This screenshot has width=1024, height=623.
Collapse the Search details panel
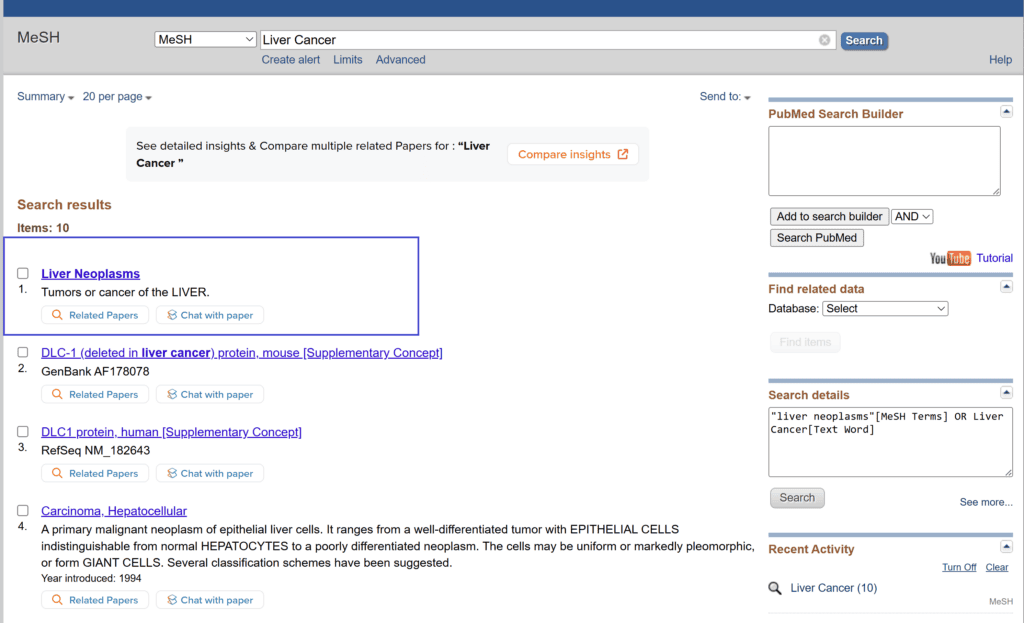point(1006,392)
